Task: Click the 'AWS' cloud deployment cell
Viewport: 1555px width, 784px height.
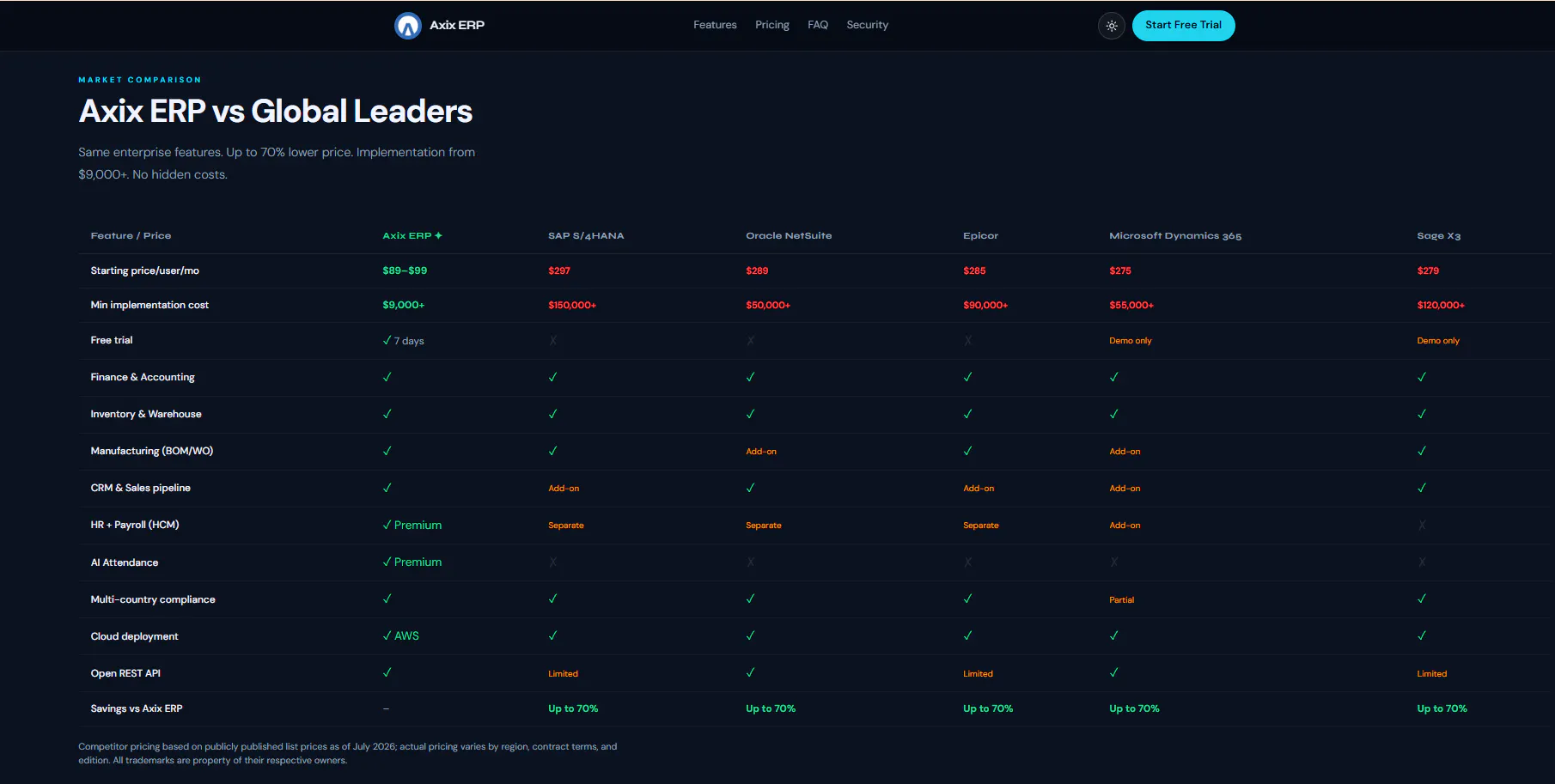Action: coord(401,635)
